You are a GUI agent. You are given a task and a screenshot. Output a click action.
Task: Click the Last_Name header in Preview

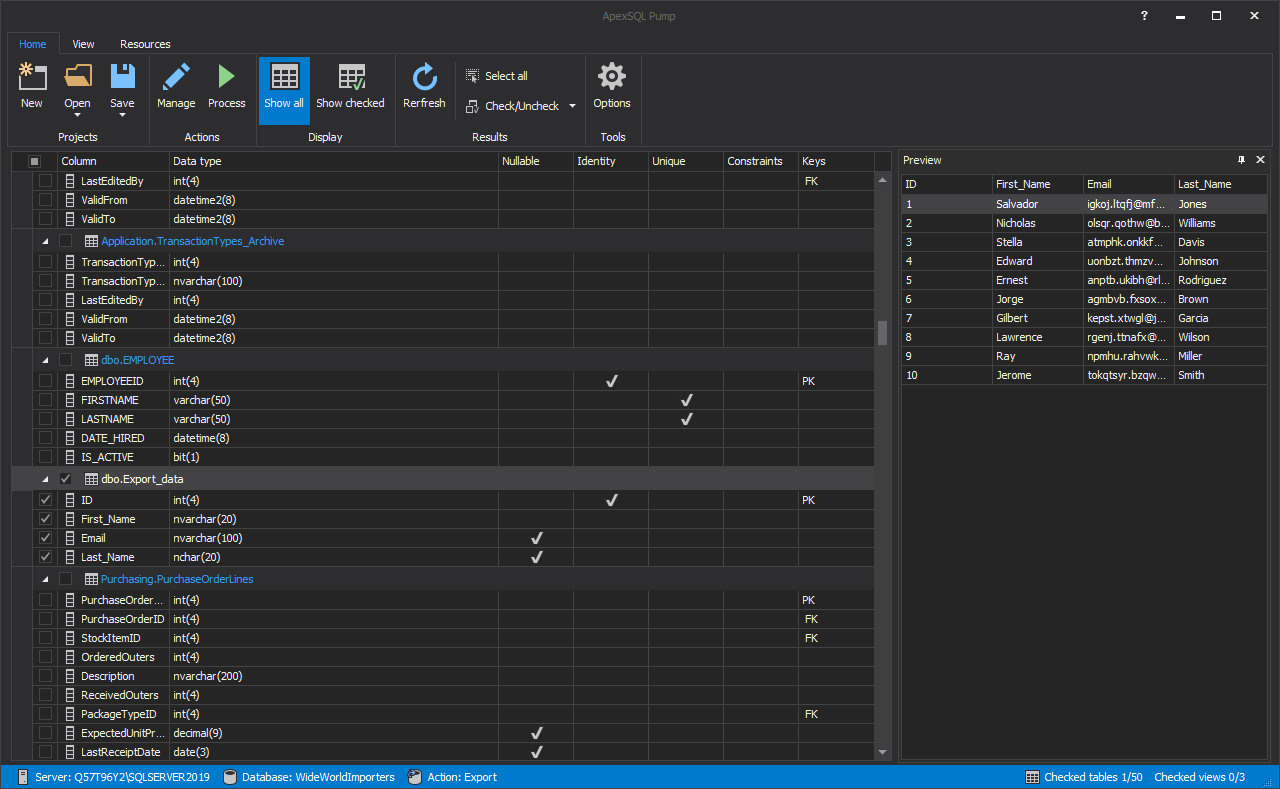[1220, 184]
